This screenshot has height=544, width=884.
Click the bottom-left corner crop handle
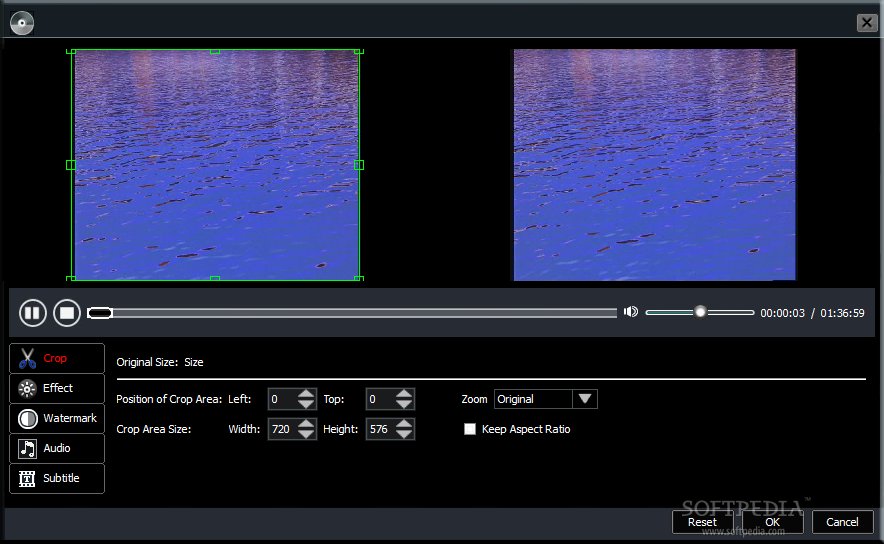pyautogui.click(x=71, y=278)
